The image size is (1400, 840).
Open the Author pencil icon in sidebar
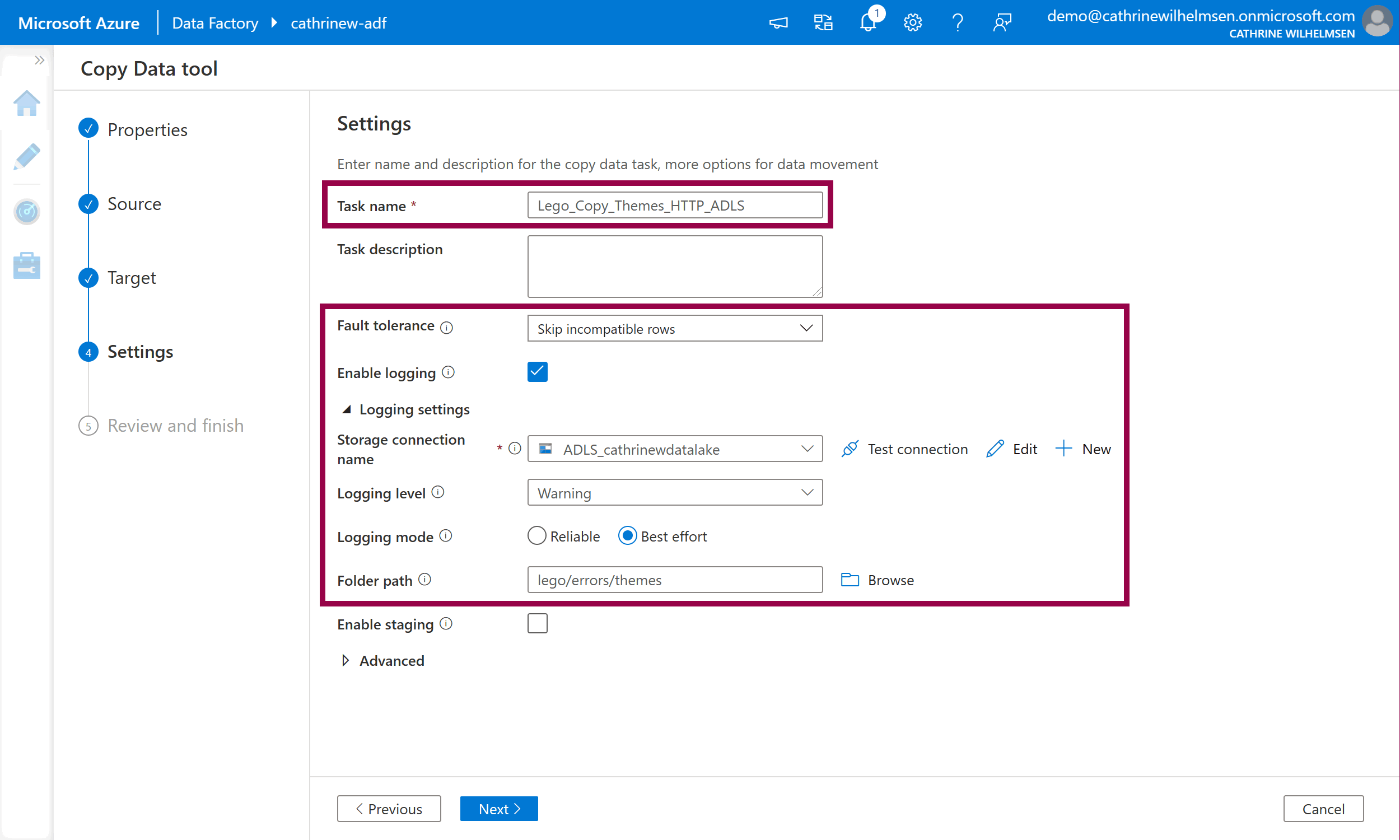26,156
